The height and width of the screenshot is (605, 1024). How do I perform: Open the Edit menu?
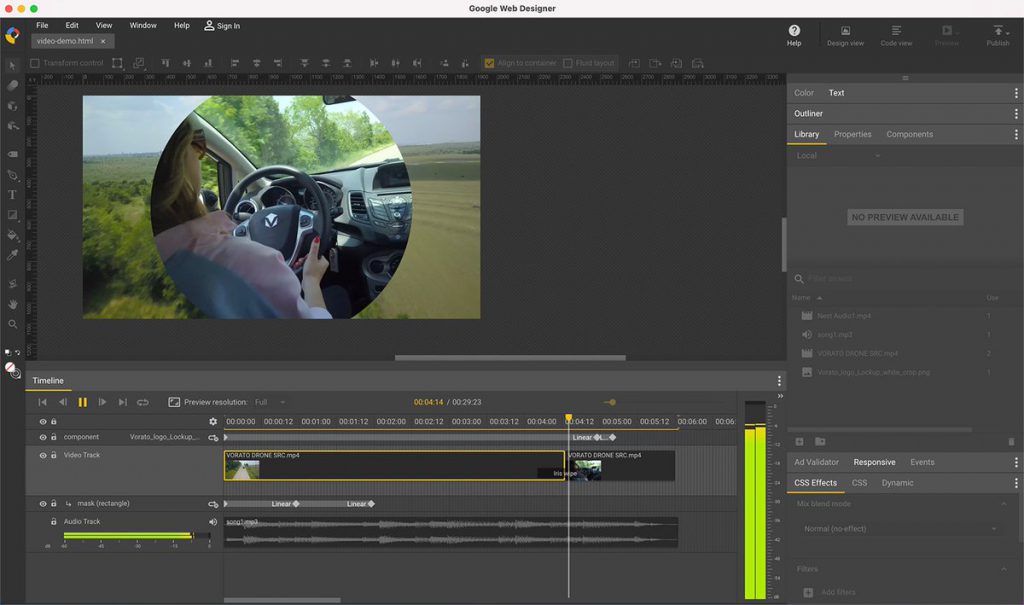pos(72,25)
